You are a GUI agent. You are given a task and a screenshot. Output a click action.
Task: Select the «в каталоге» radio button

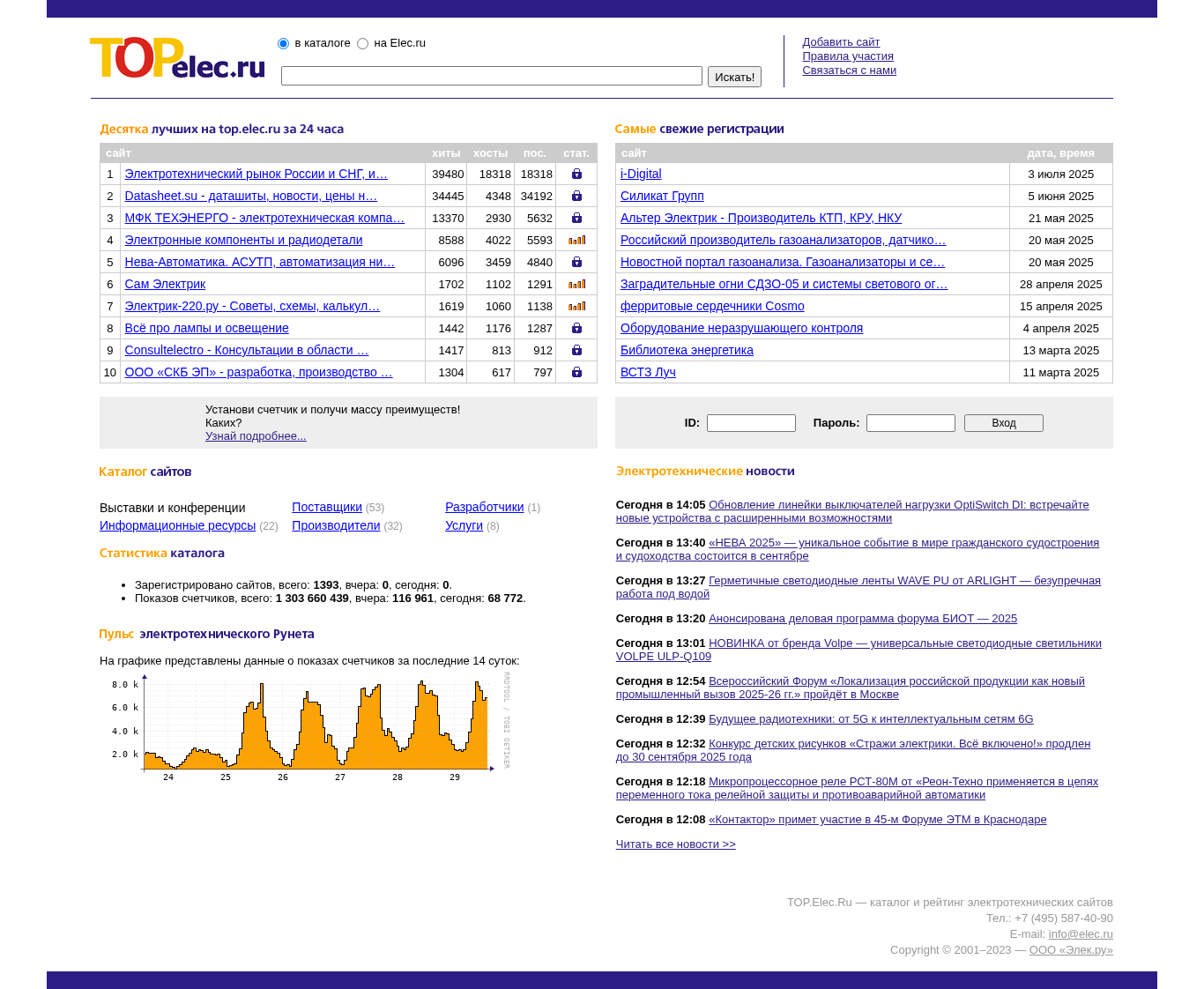coord(283,43)
